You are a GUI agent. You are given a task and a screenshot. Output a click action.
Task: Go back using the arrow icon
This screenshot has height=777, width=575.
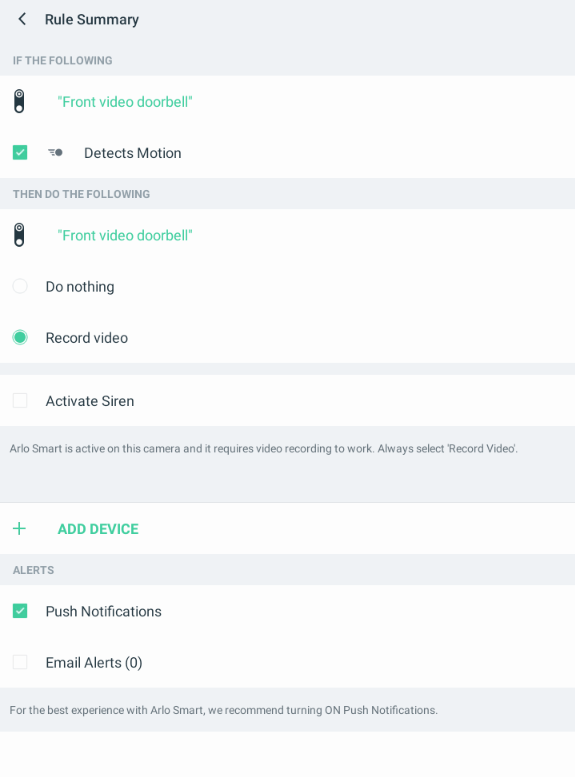click(22, 19)
